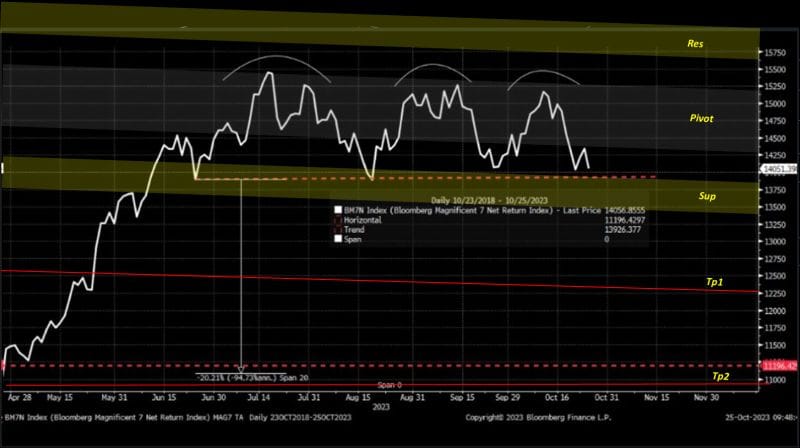Click the 'Nov 15' date axis label
The height and width of the screenshot is (448, 800).
(657, 397)
